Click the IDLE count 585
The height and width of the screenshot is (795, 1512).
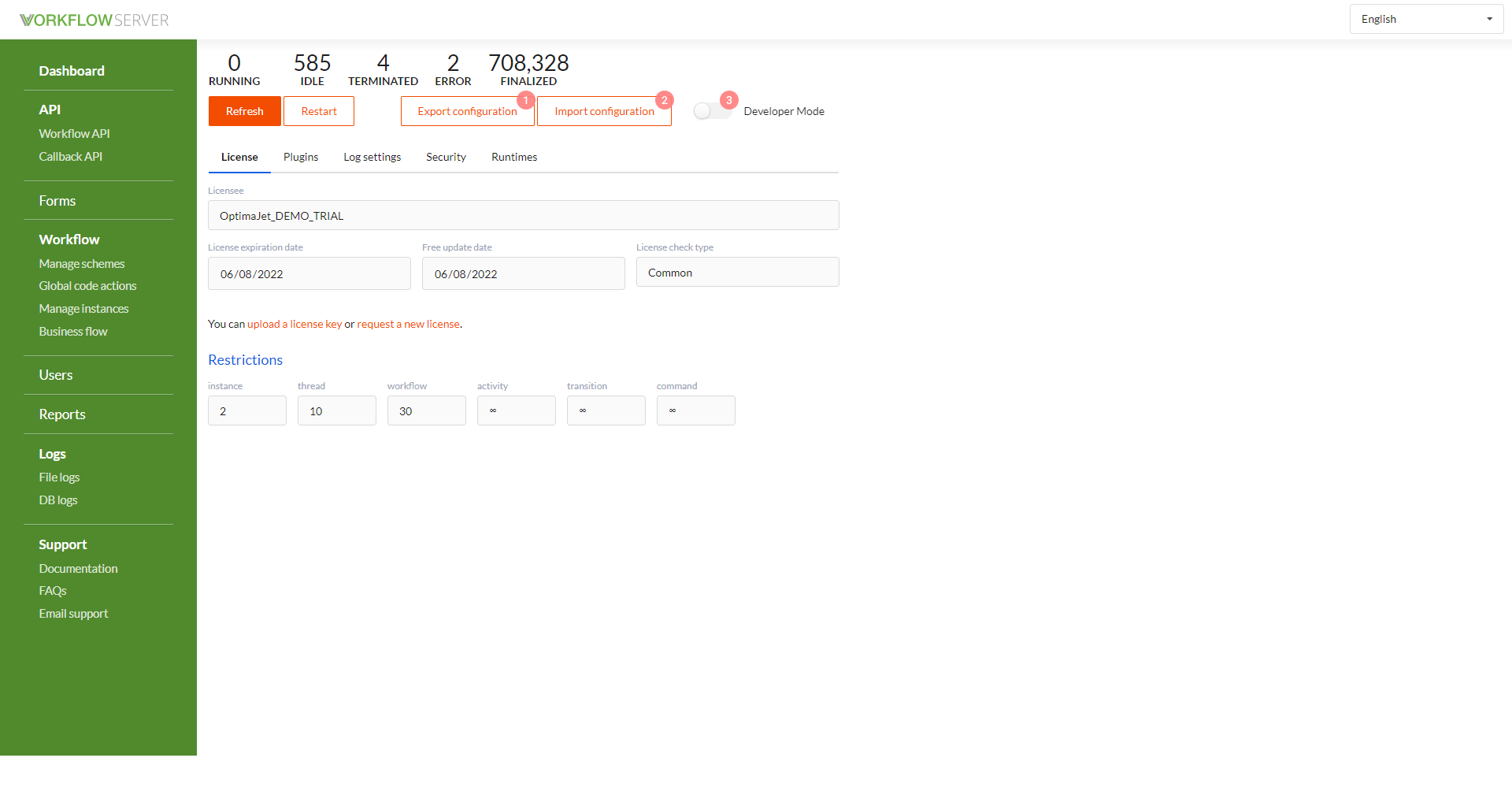(313, 63)
